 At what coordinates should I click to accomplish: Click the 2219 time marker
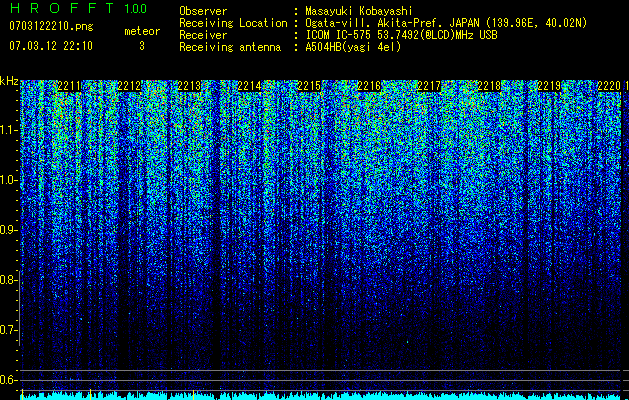(549, 86)
